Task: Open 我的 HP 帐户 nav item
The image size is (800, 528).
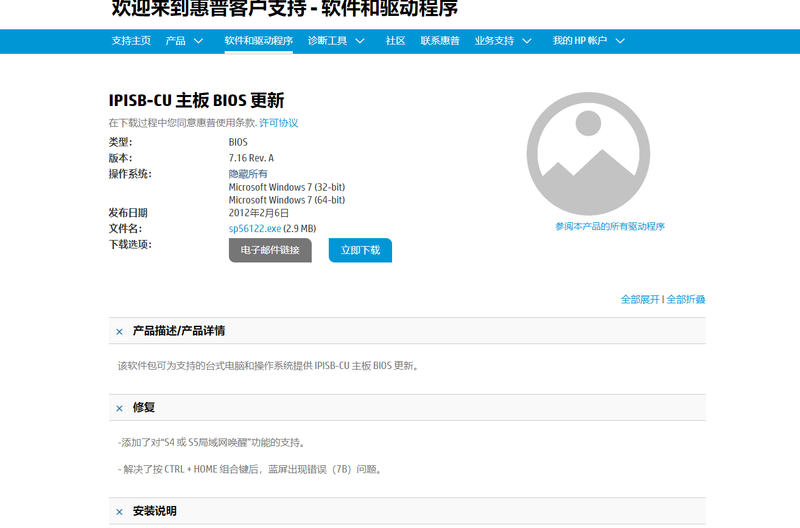Action: pos(580,41)
